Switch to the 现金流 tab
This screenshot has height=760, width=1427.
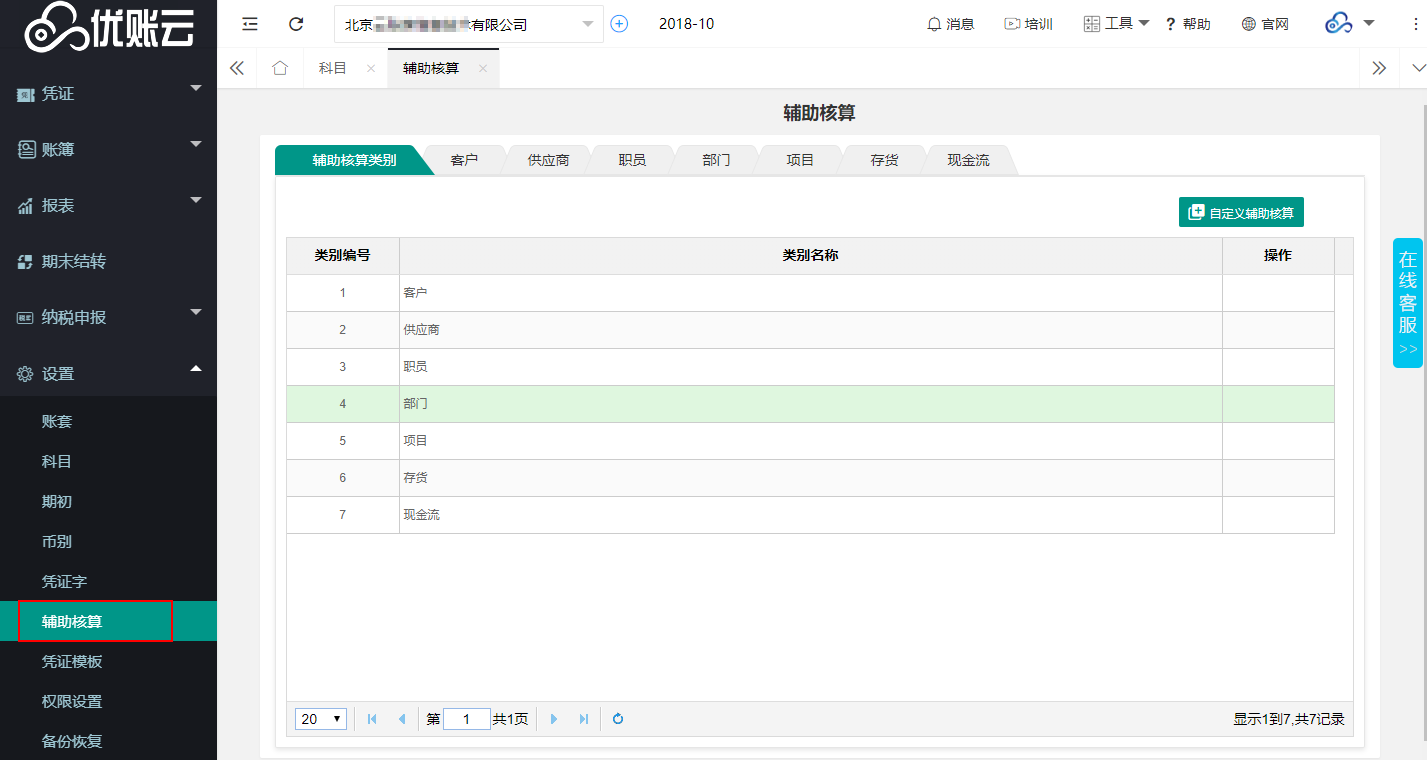968,160
